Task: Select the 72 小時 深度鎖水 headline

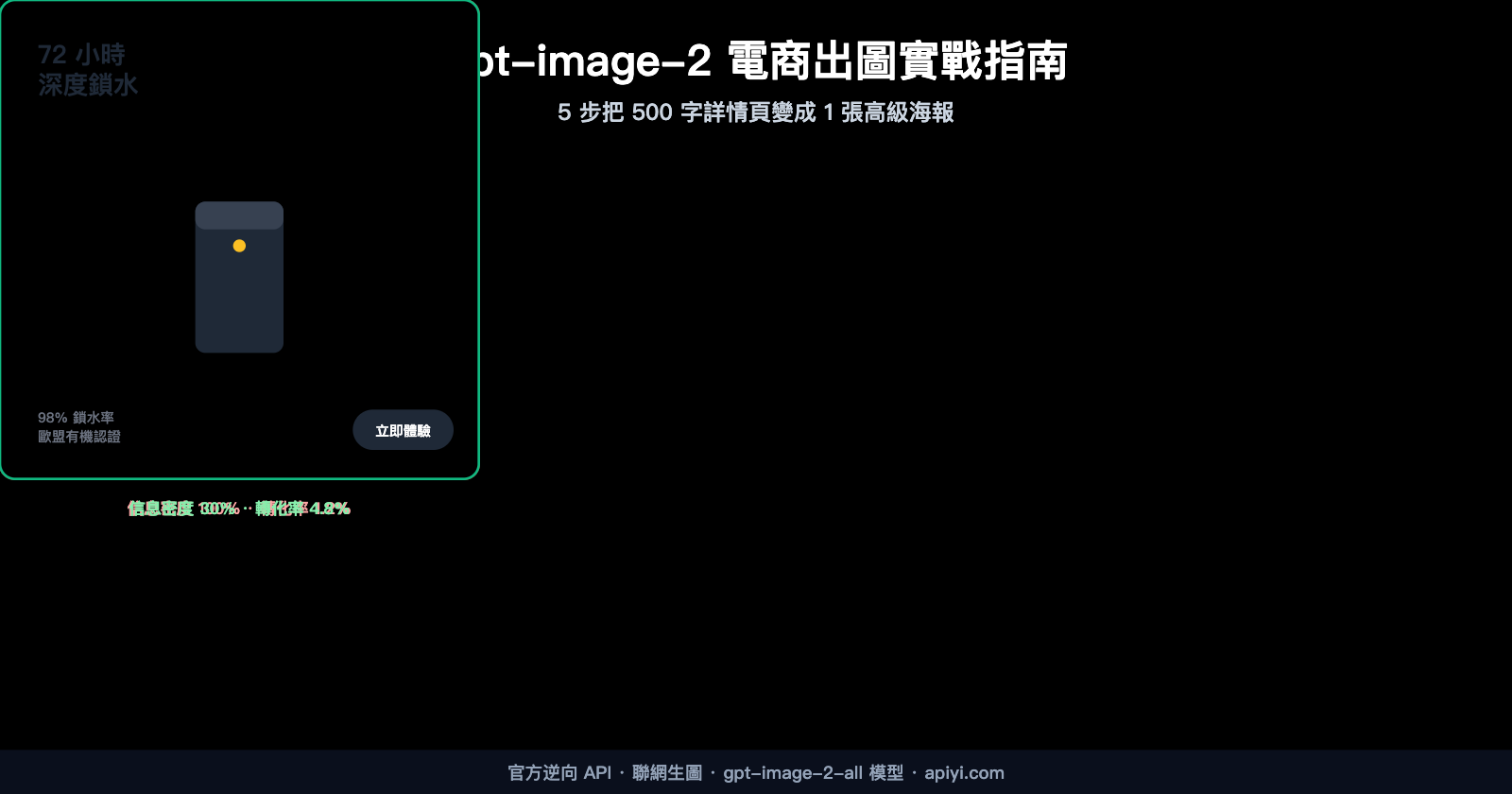Action: pos(88,70)
